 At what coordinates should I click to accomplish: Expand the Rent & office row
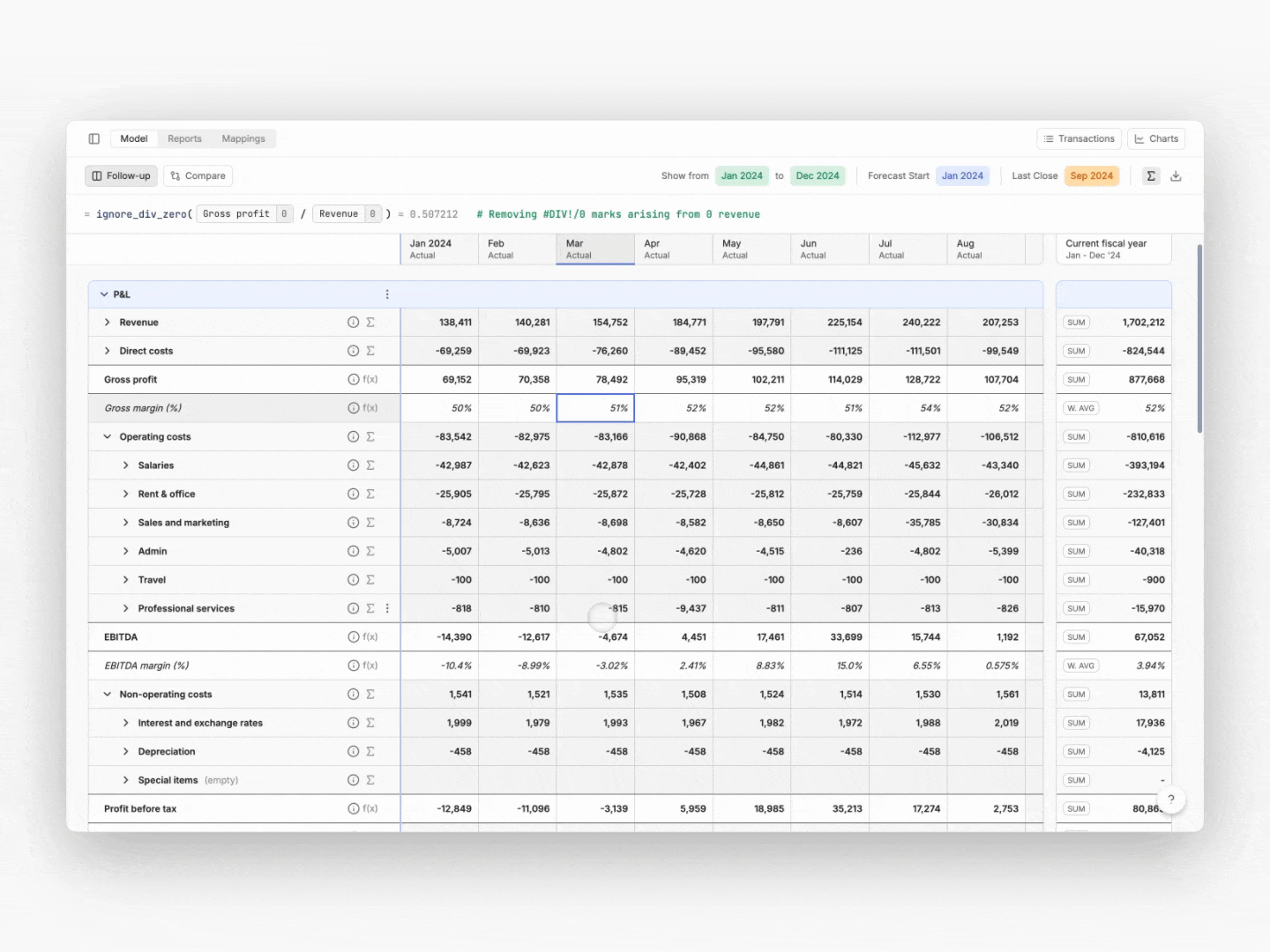pyautogui.click(x=125, y=495)
